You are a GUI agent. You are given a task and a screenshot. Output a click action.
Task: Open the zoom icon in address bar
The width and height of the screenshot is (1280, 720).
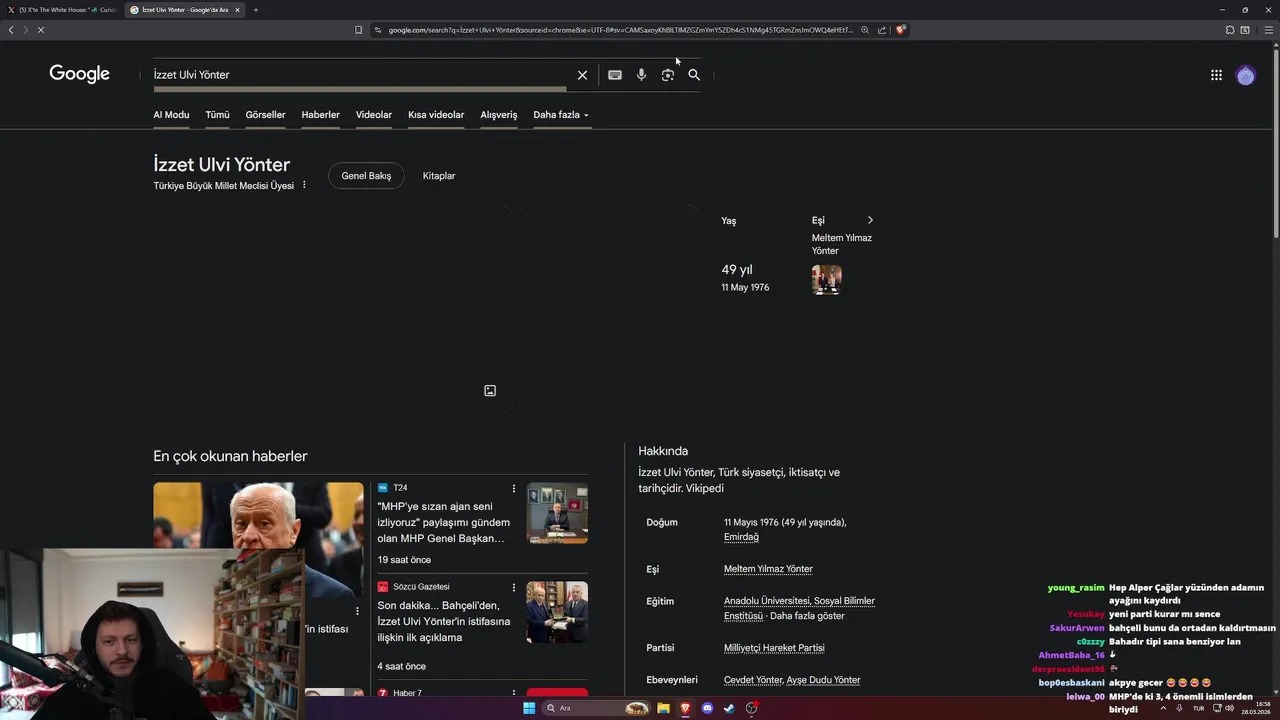[x=865, y=30]
